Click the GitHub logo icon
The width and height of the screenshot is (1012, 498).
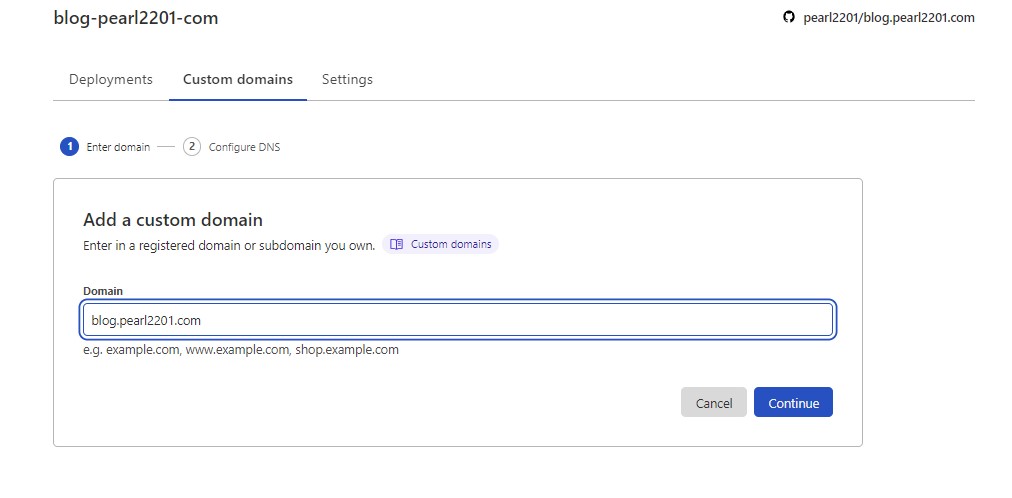click(x=789, y=18)
